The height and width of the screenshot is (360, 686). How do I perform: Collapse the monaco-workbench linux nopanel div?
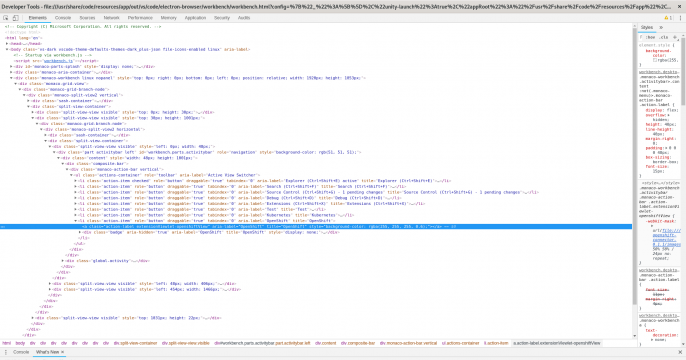(11, 78)
